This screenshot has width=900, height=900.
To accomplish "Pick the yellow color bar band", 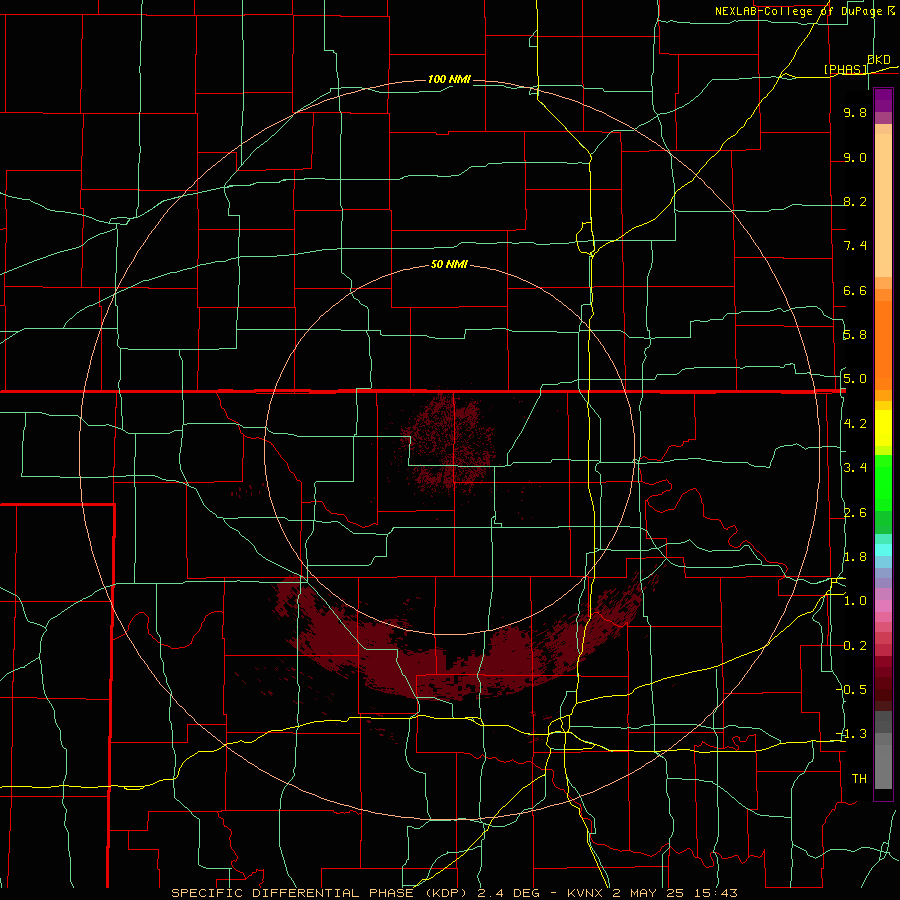I will [883, 428].
